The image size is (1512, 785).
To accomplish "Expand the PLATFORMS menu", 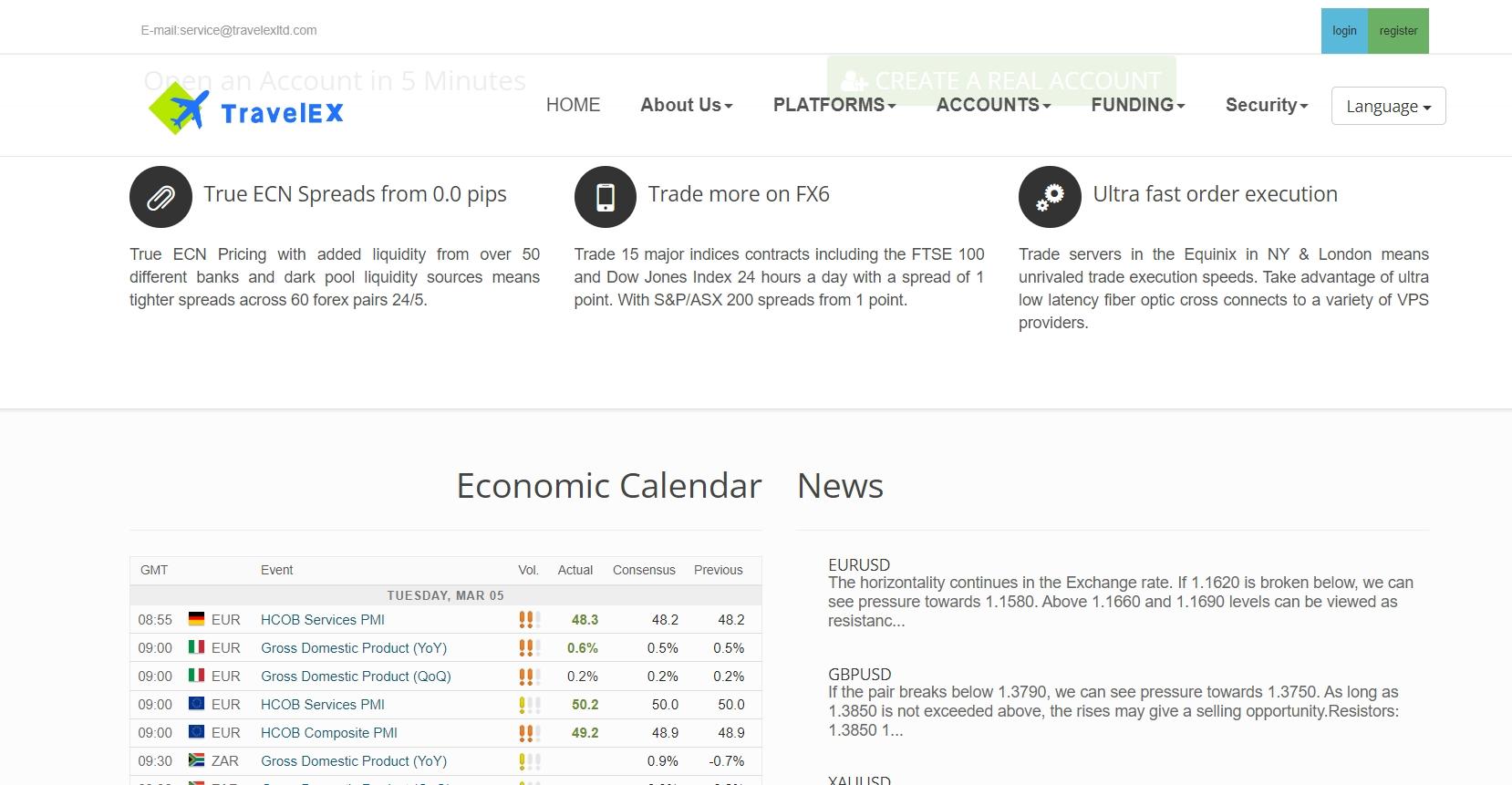I will 834,105.
